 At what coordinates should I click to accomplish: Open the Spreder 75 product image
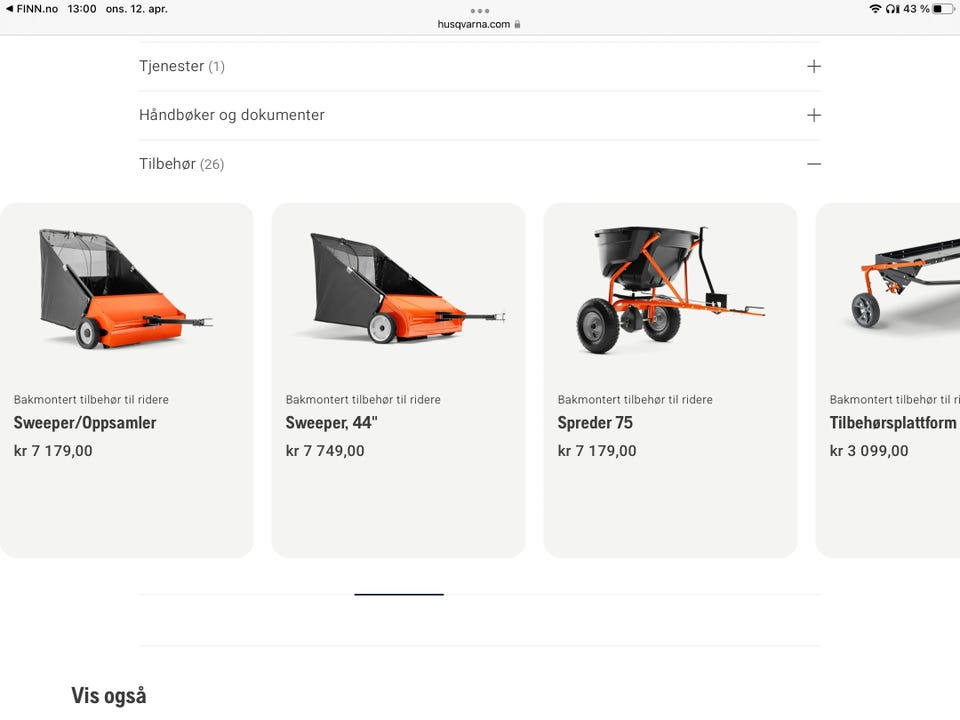click(x=670, y=289)
